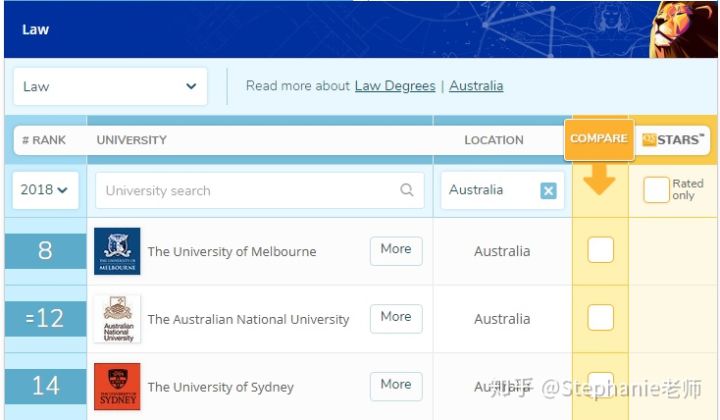Click the Law title in blue banner
This screenshot has height=420, width=720.
pyautogui.click(x=35, y=30)
